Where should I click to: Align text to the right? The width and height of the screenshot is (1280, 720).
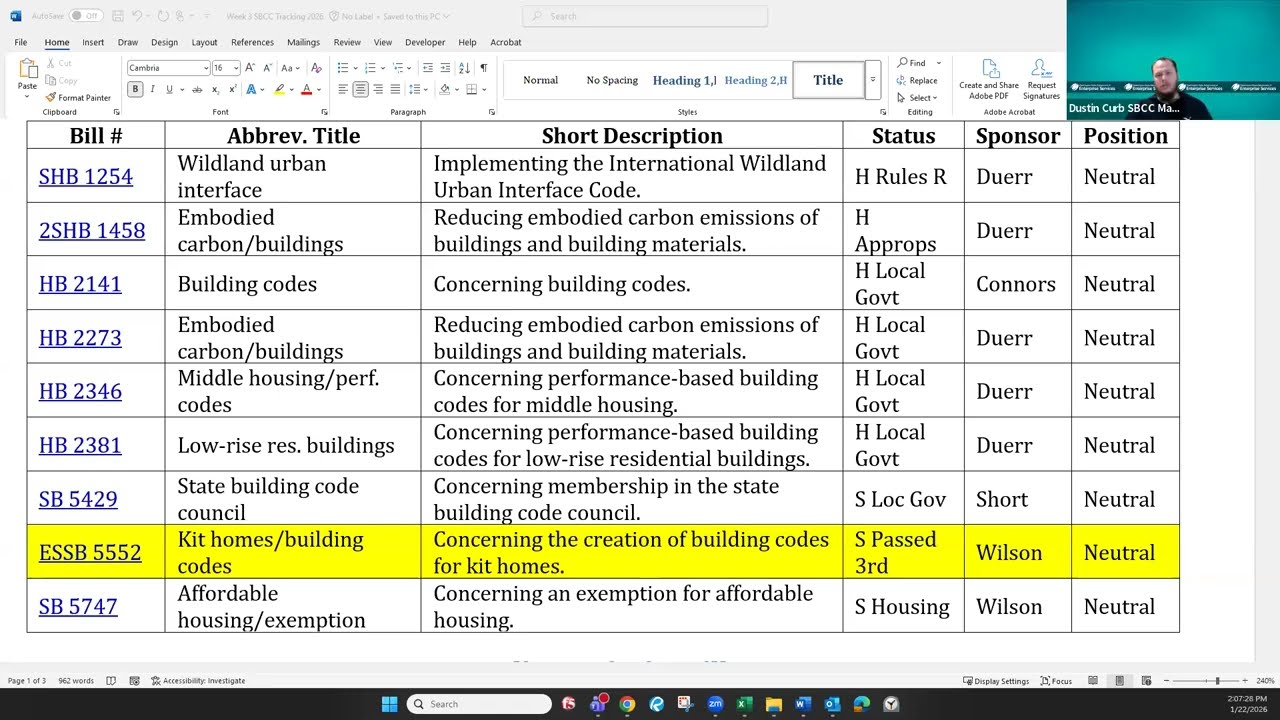(x=378, y=90)
